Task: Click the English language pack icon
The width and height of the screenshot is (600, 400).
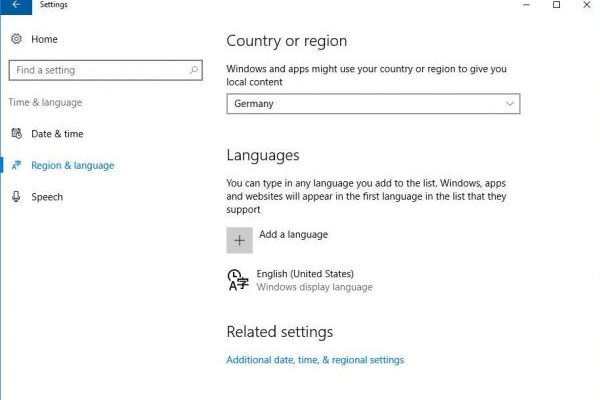Action: click(238, 280)
